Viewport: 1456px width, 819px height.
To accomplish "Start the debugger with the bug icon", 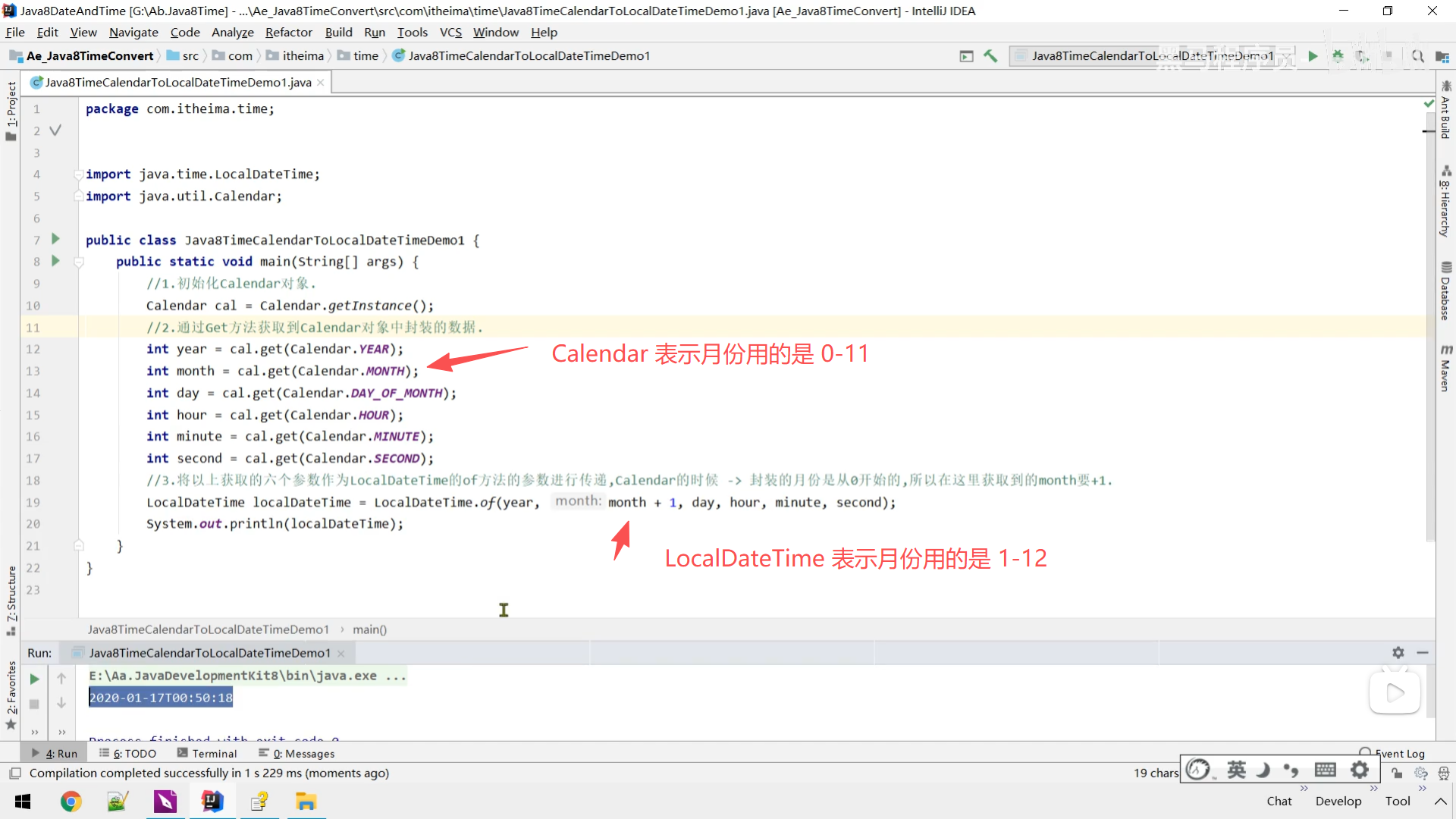I will (1338, 55).
